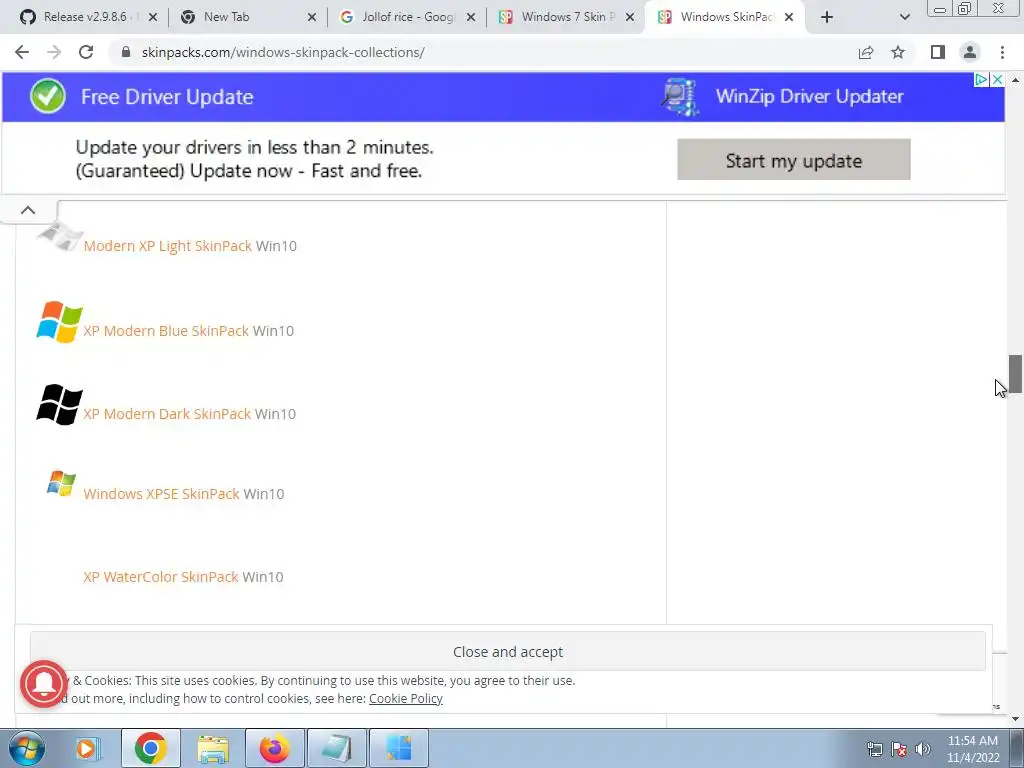Viewport: 1024px width, 768px height.
Task: Click the green checkmark ad icon
Action: pyautogui.click(x=48, y=96)
